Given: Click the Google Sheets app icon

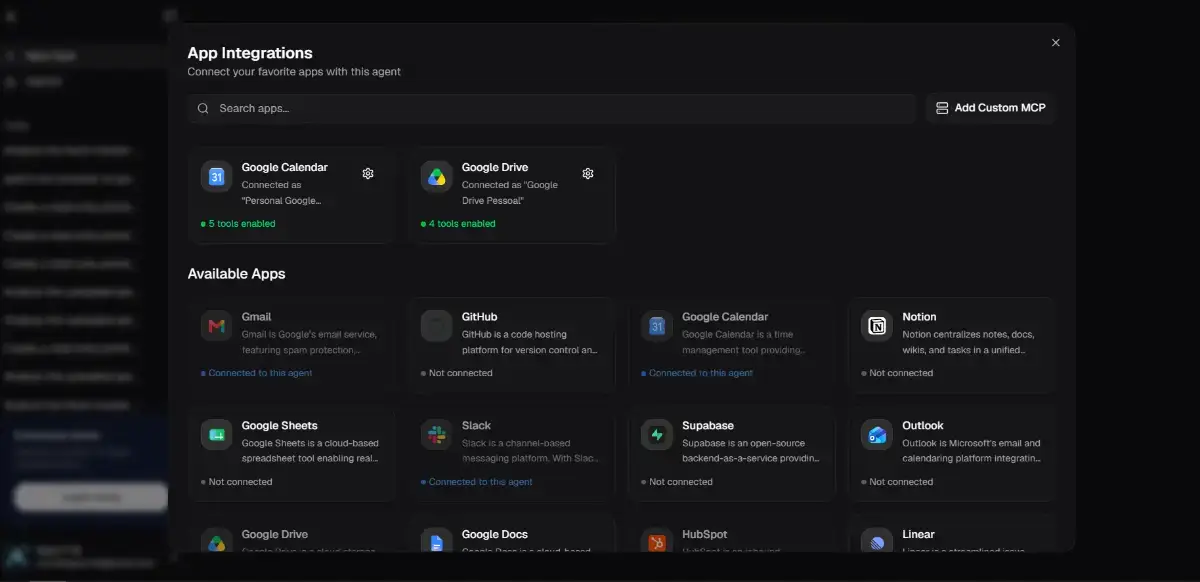Looking at the screenshot, I should click(x=217, y=435).
